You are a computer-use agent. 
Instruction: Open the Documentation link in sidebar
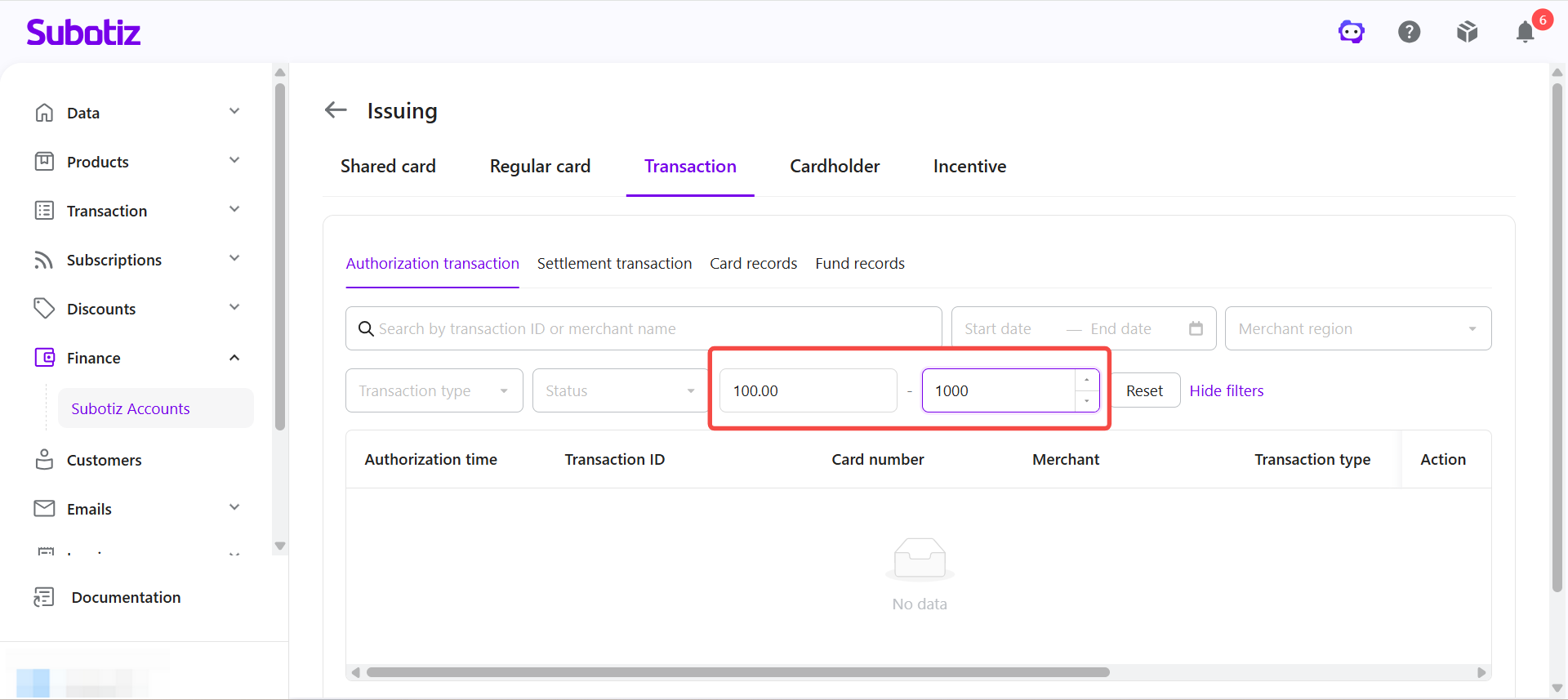point(126,597)
